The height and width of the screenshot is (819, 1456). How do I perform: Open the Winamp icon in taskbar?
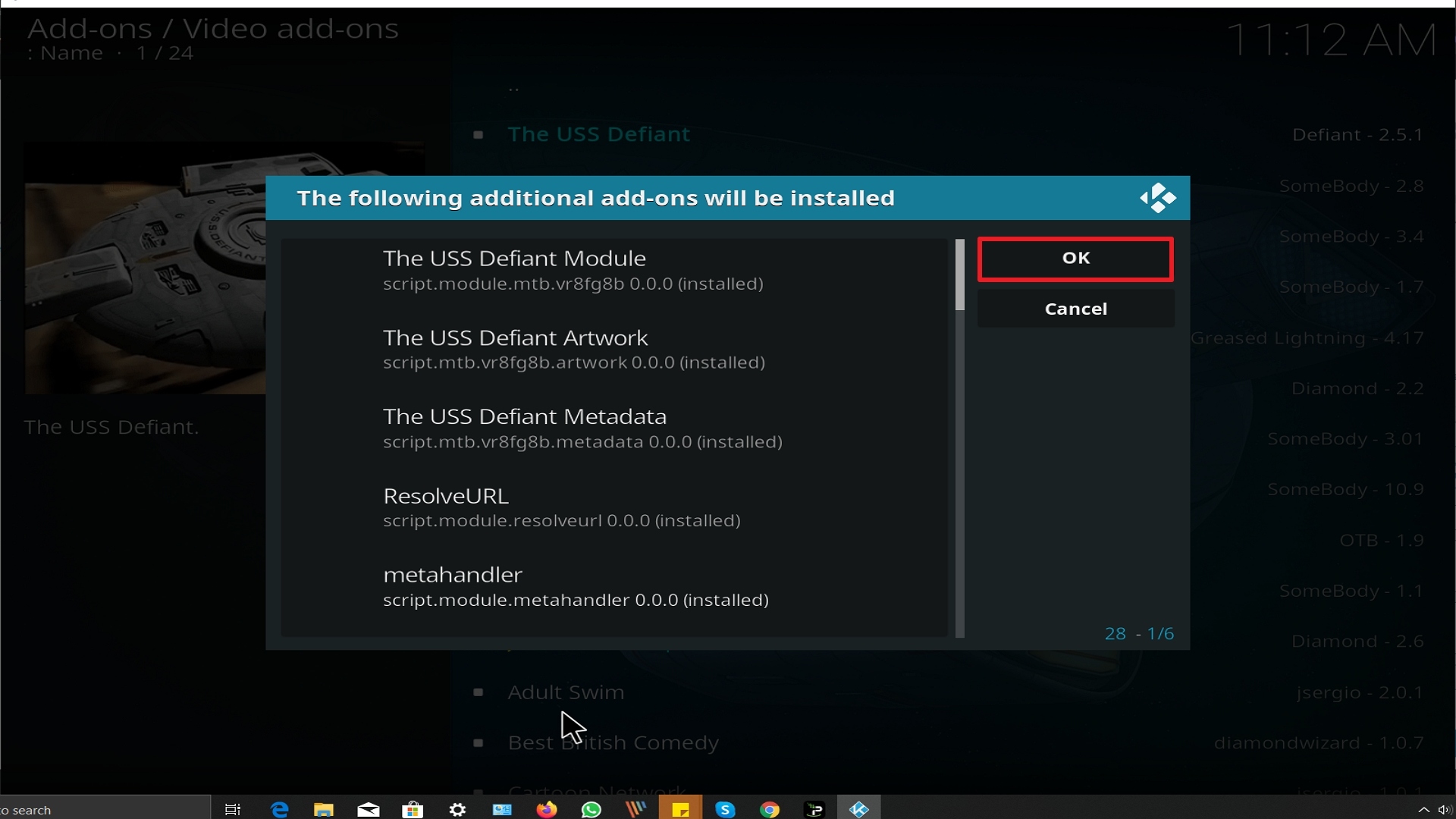tap(635, 809)
